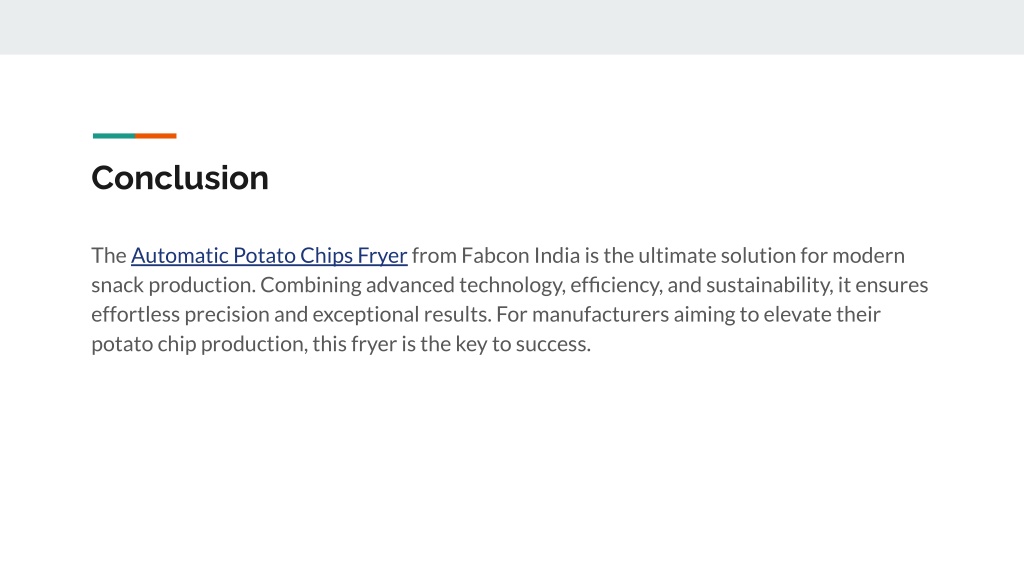1024x576 pixels.
Task: Open the Automatic Potato Chips Fryer link
Action: 269,255
